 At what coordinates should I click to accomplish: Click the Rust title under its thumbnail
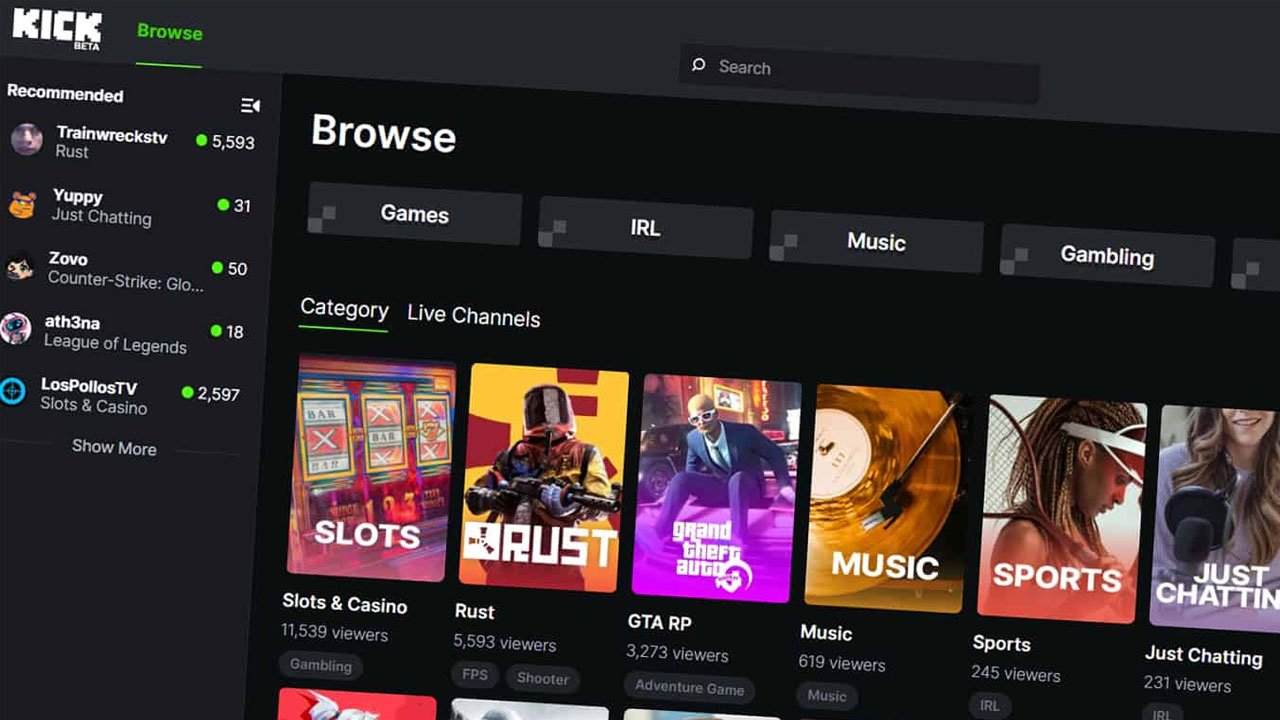(x=475, y=611)
